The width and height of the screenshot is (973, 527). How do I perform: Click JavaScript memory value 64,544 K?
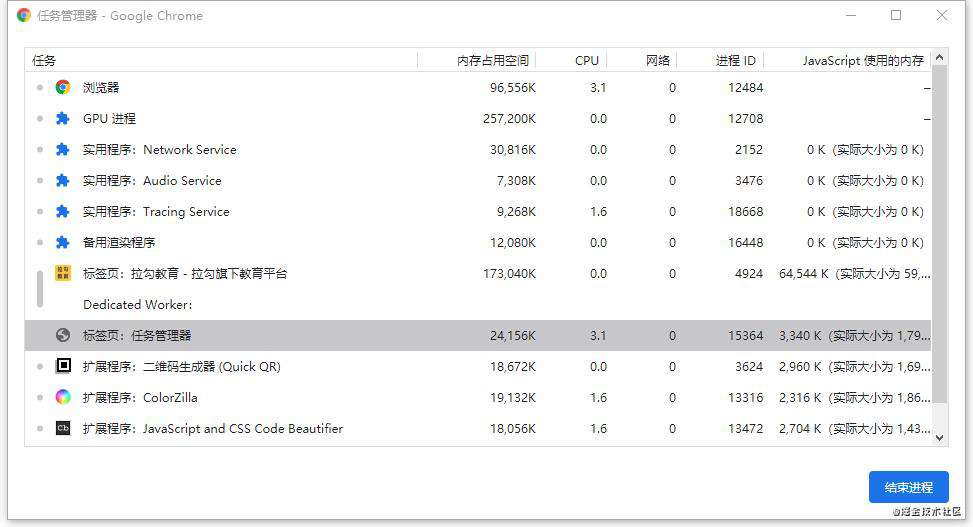804,274
